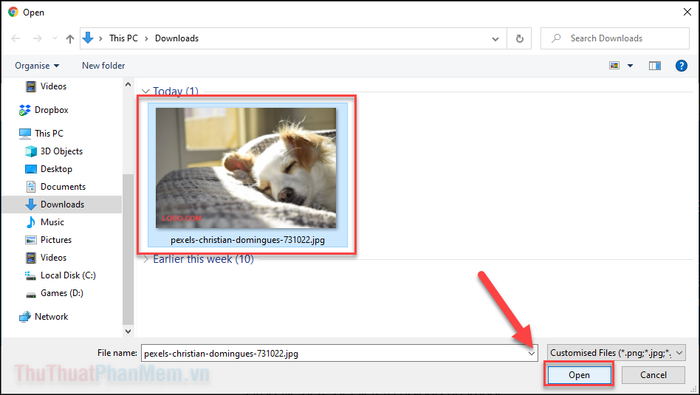
Task: Open the Organise menu
Action: pyautogui.click(x=37, y=66)
